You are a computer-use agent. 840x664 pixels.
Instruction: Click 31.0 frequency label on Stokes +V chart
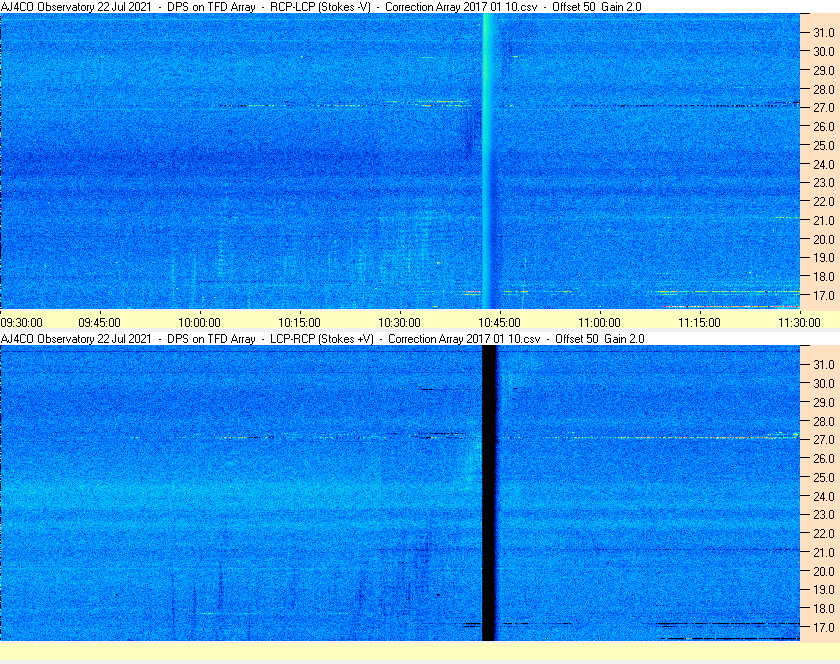click(824, 364)
